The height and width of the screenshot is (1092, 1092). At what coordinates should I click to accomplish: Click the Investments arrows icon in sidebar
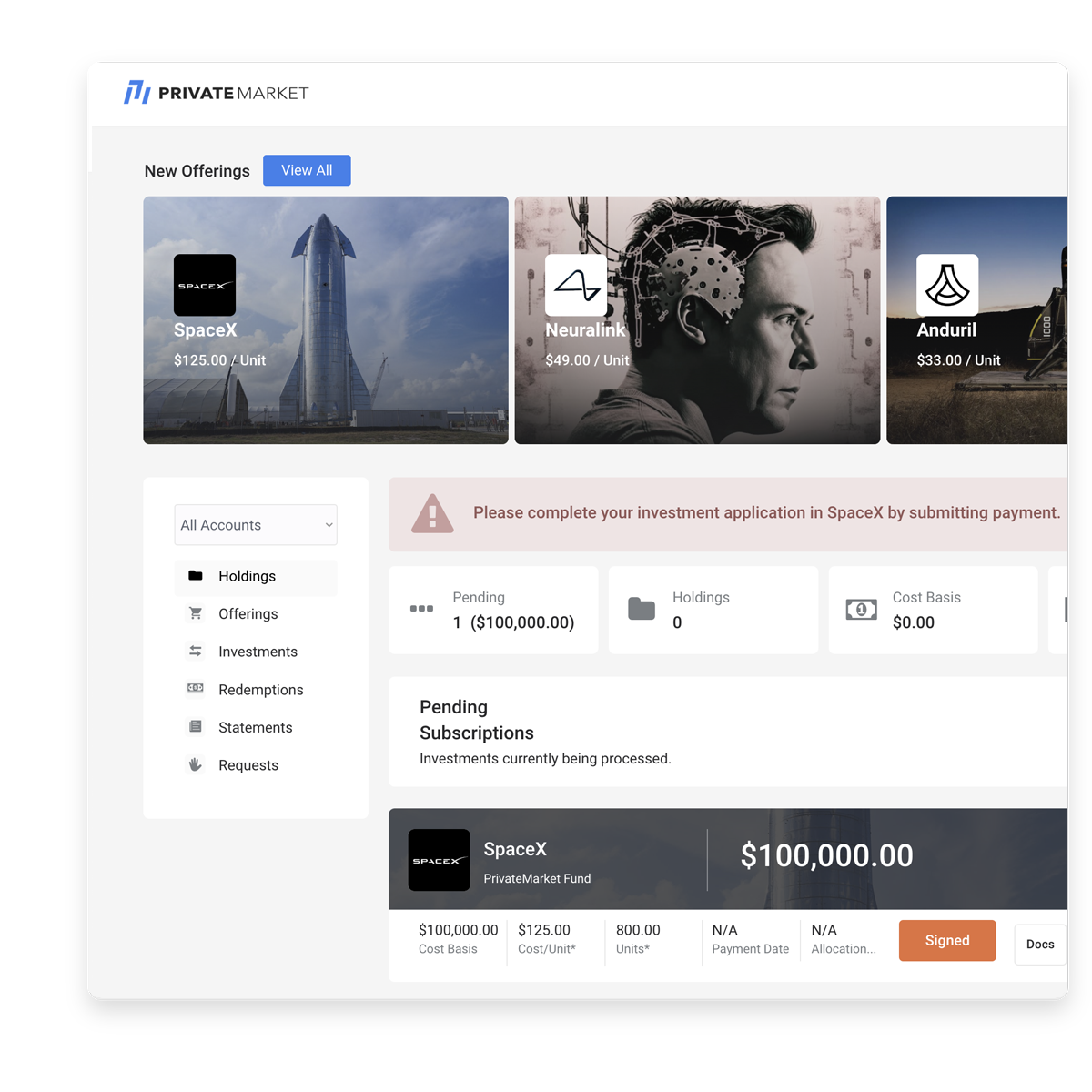pyautogui.click(x=196, y=652)
